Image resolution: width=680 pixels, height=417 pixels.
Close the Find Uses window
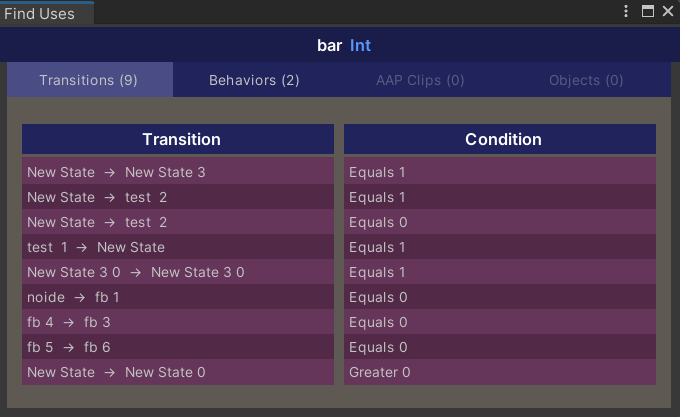[668, 11]
